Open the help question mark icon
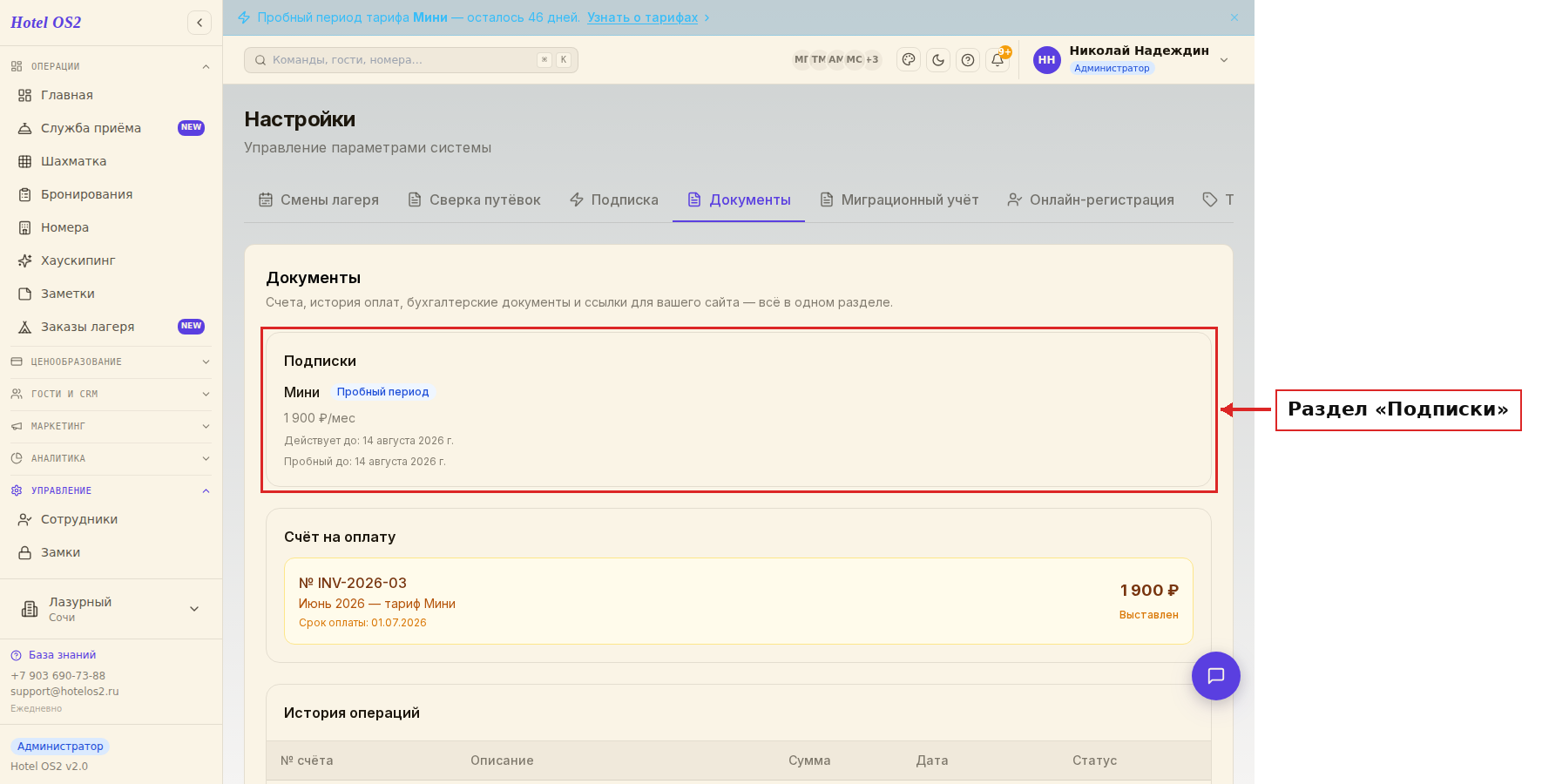 point(968,60)
